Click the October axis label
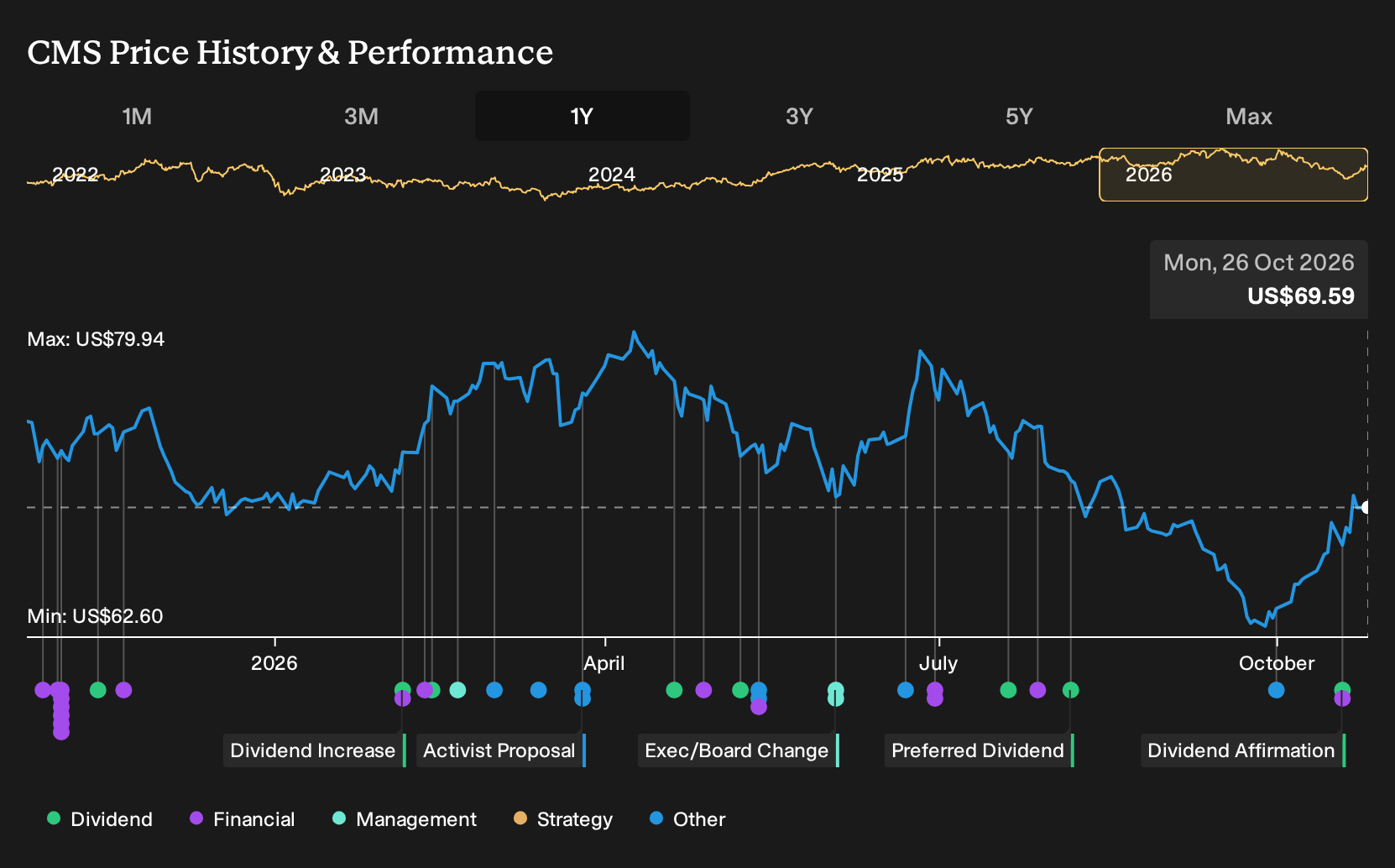The image size is (1395, 868). (1277, 663)
